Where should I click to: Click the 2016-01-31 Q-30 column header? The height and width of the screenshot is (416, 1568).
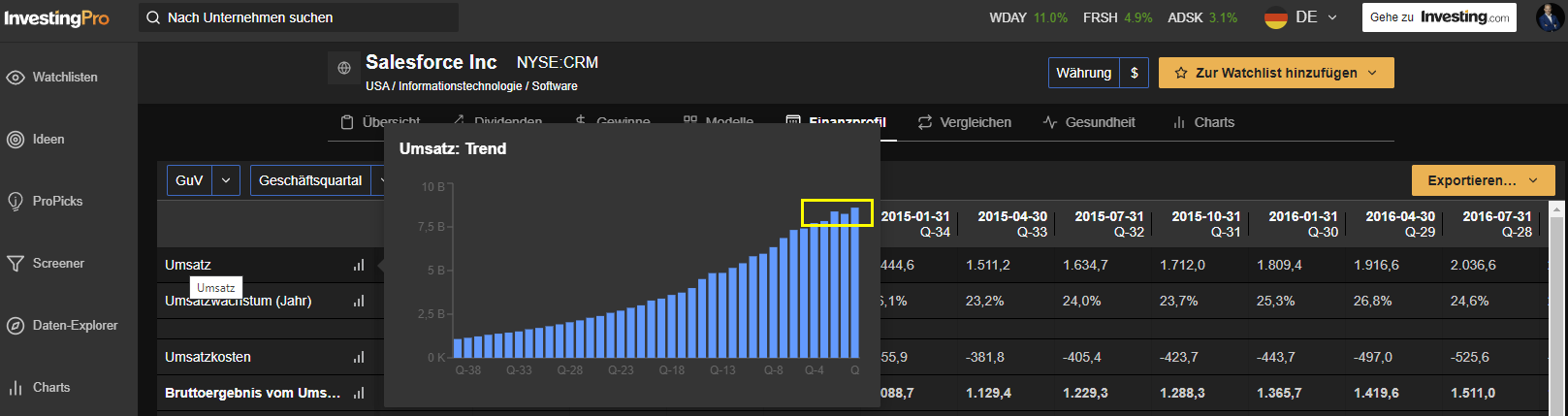[1303, 224]
